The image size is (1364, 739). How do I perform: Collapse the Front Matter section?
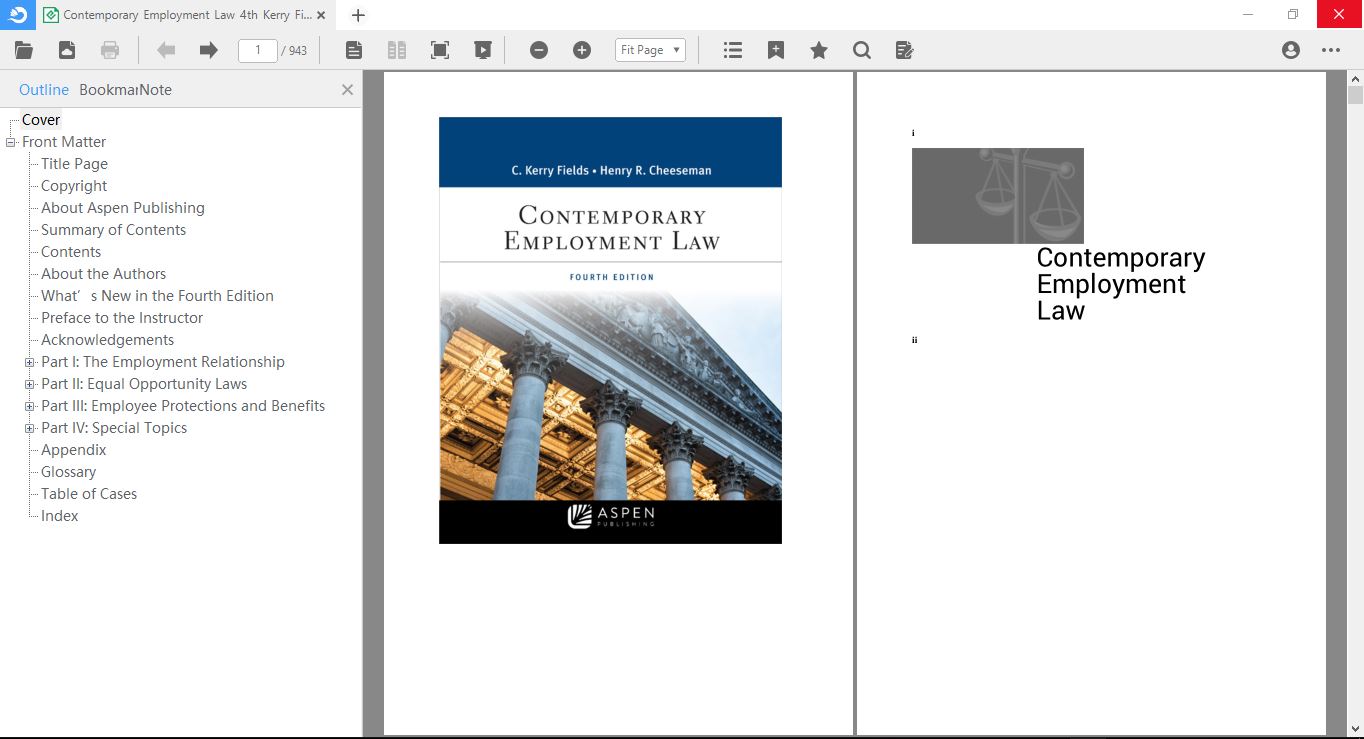point(11,142)
